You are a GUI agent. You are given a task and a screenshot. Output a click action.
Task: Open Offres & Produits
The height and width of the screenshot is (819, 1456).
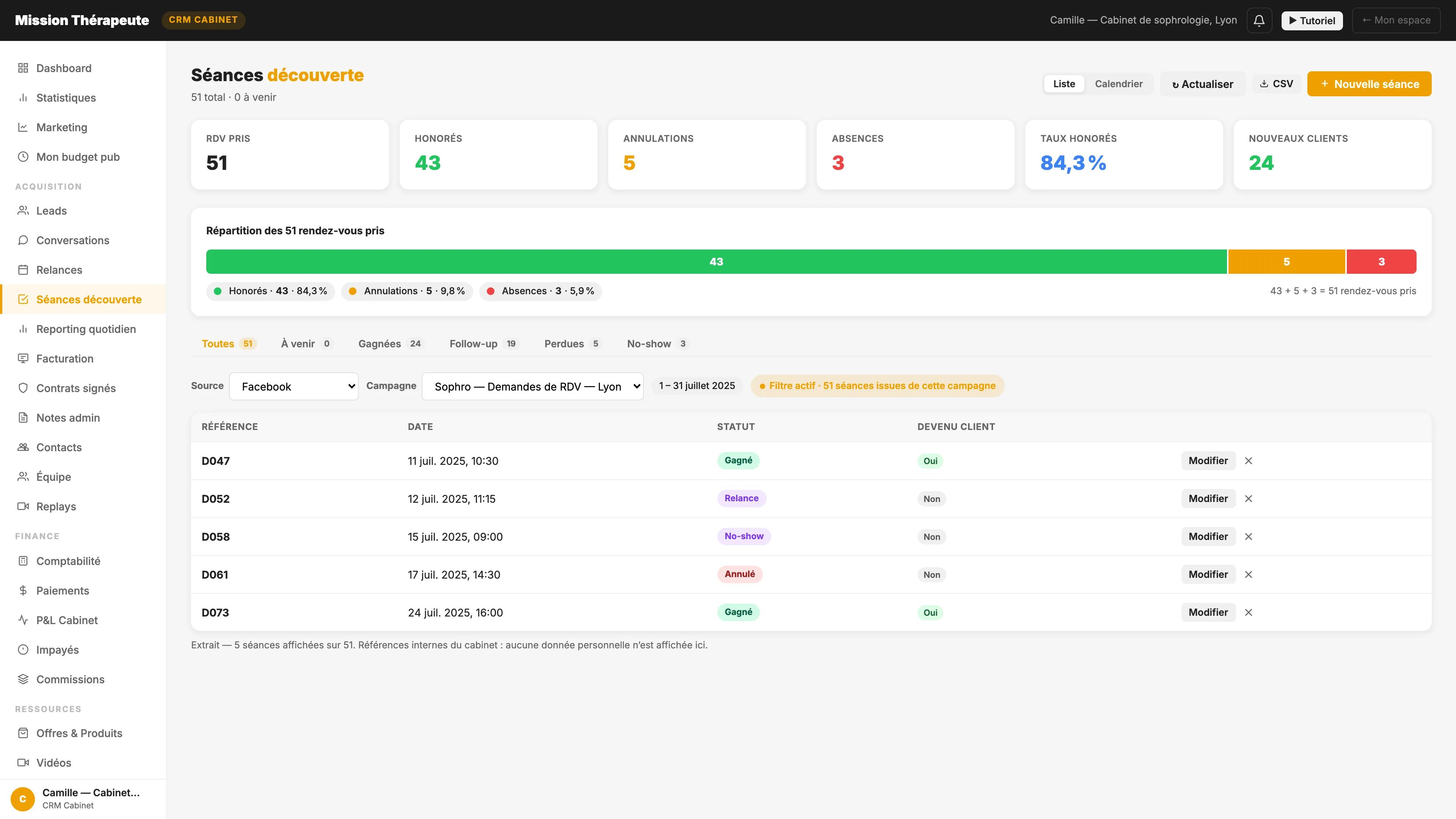[83, 733]
